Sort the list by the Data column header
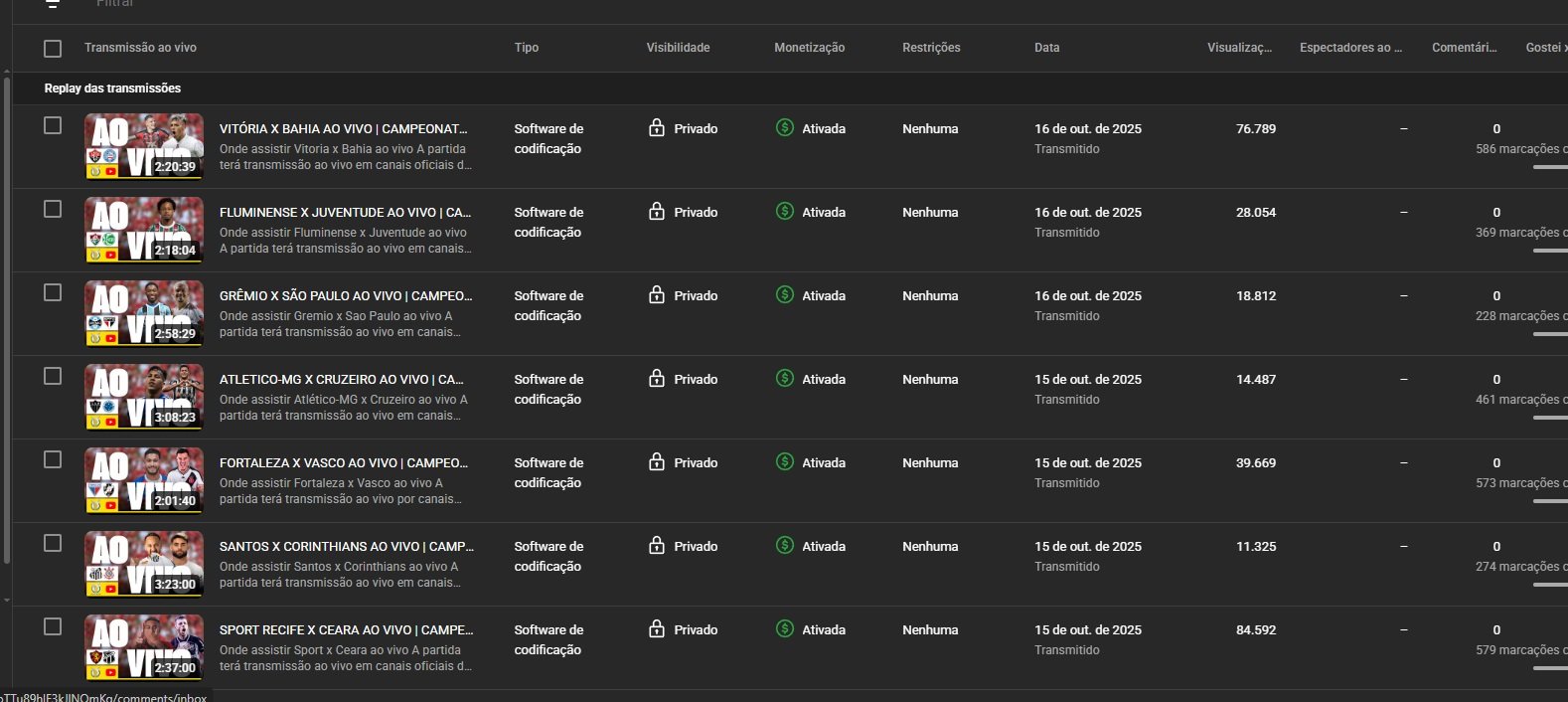 pyautogui.click(x=1046, y=48)
